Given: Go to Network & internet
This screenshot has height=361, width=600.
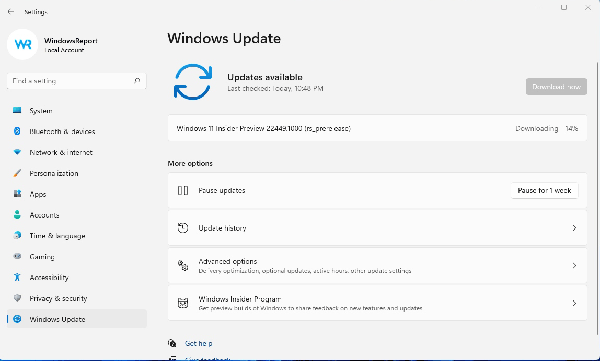Looking at the screenshot, I should (77, 152).
